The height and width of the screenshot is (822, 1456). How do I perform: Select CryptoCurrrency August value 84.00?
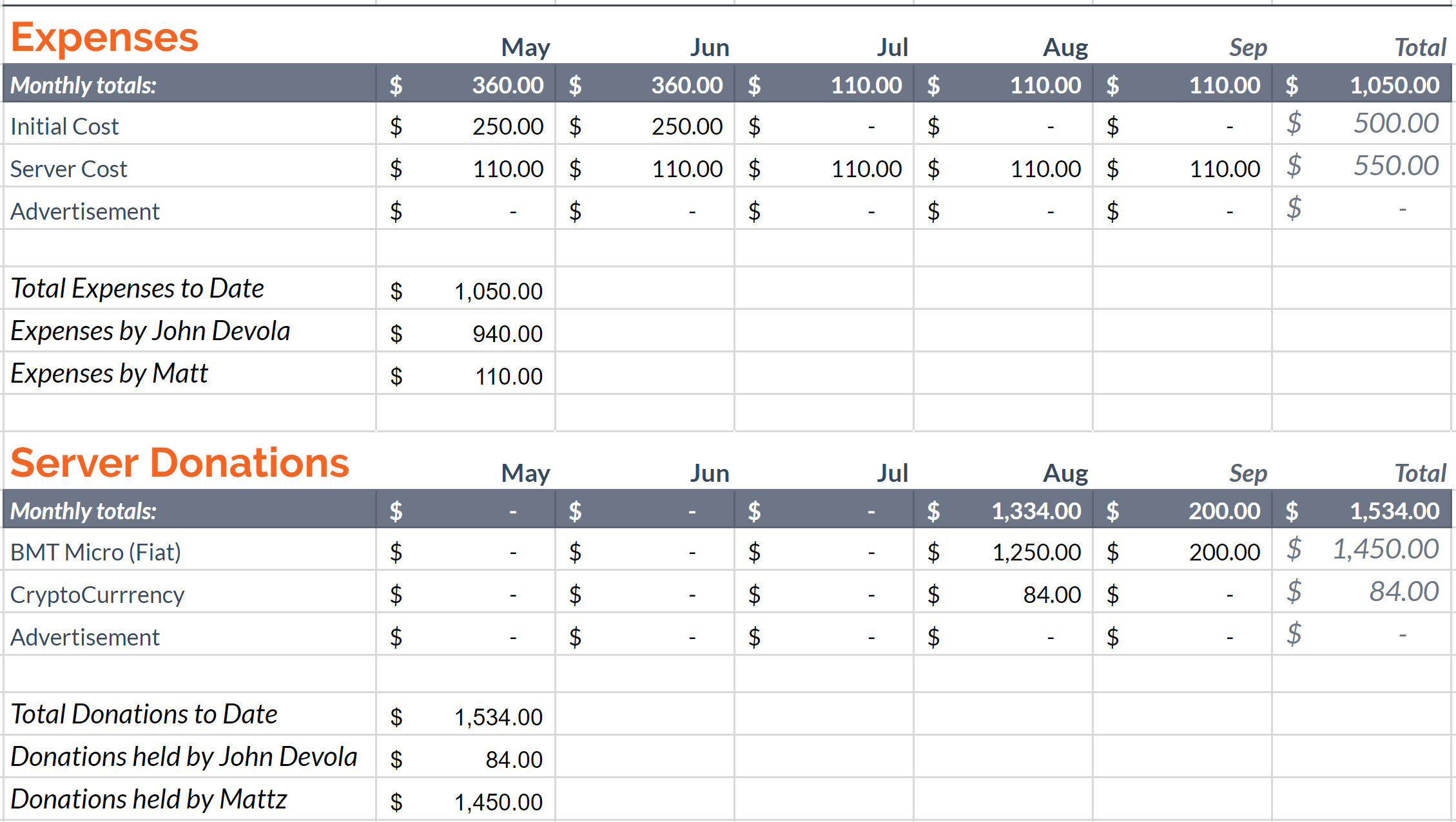(1051, 594)
